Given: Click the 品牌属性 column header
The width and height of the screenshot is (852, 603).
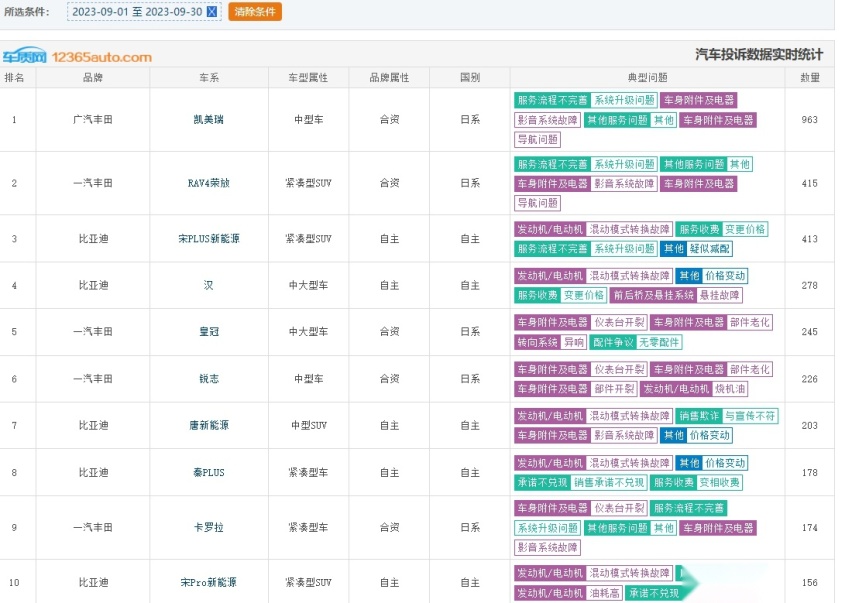Looking at the screenshot, I should pyautogui.click(x=389, y=78).
